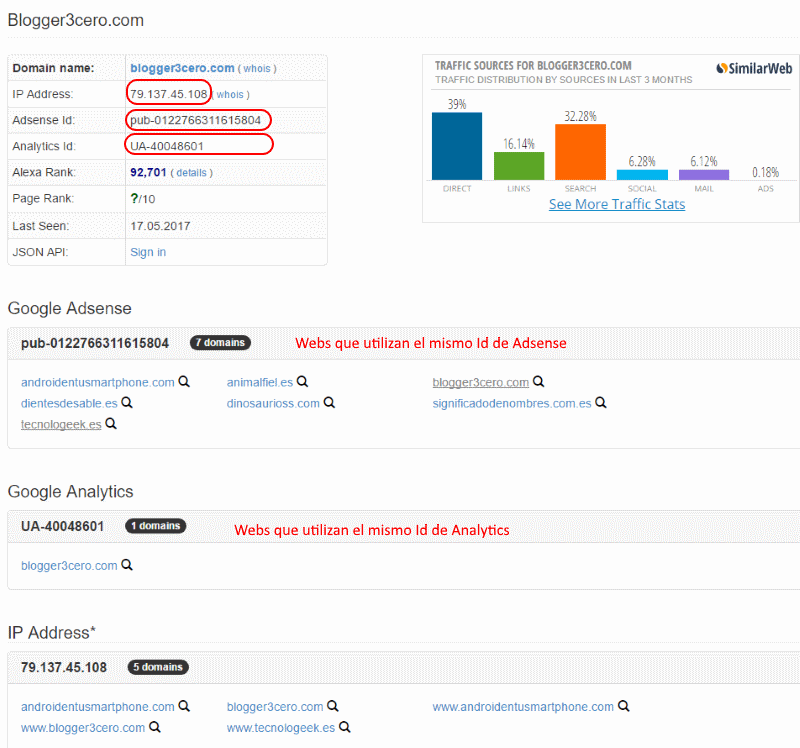Viewport: 800px width, 748px height.
Task: Open underlined blogger3cero.com link in Adsense list
Action: tap(481, 383)
